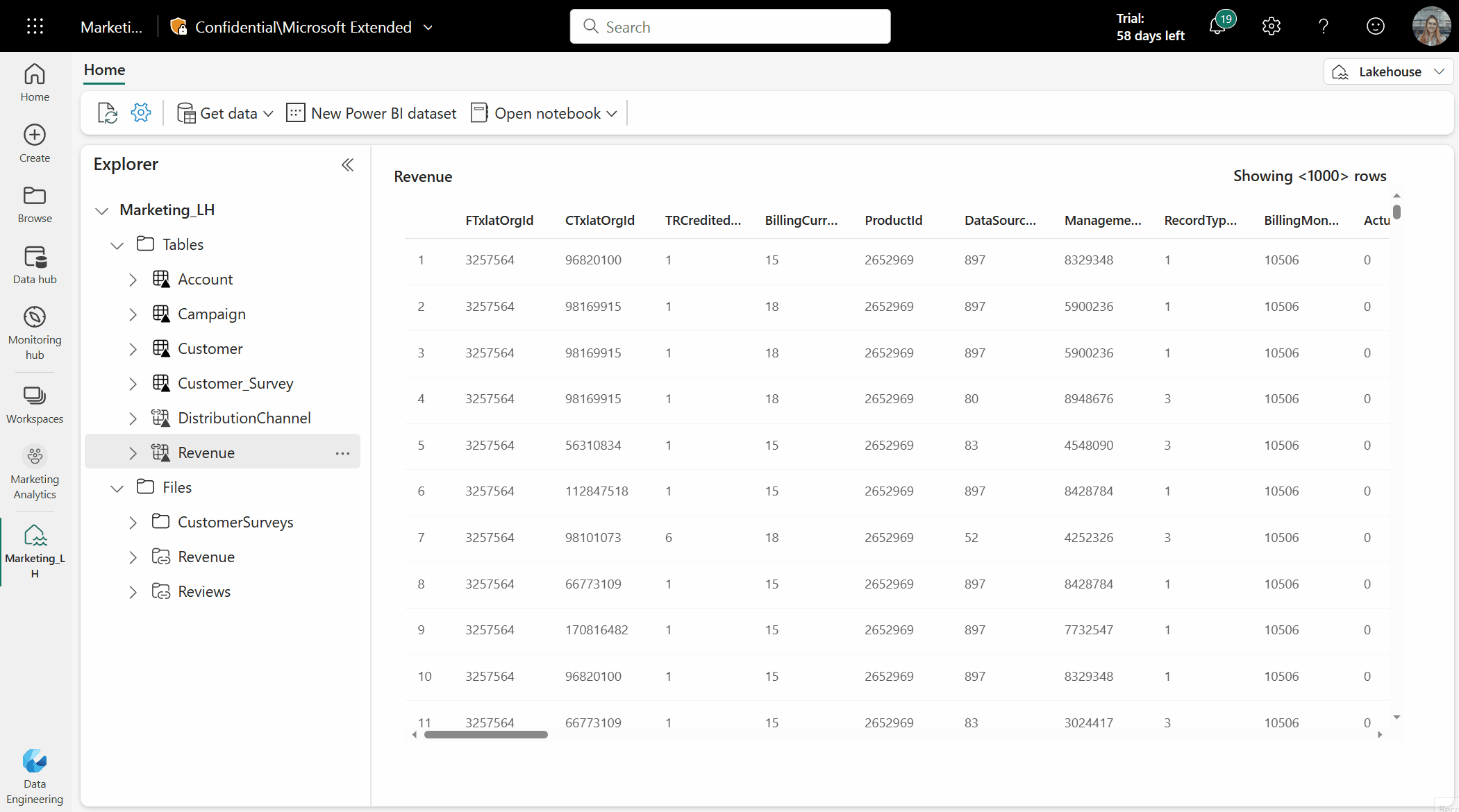Select the Revenue table in Explorer
This screenshot has height=812, width=1459.
point(206,452)
